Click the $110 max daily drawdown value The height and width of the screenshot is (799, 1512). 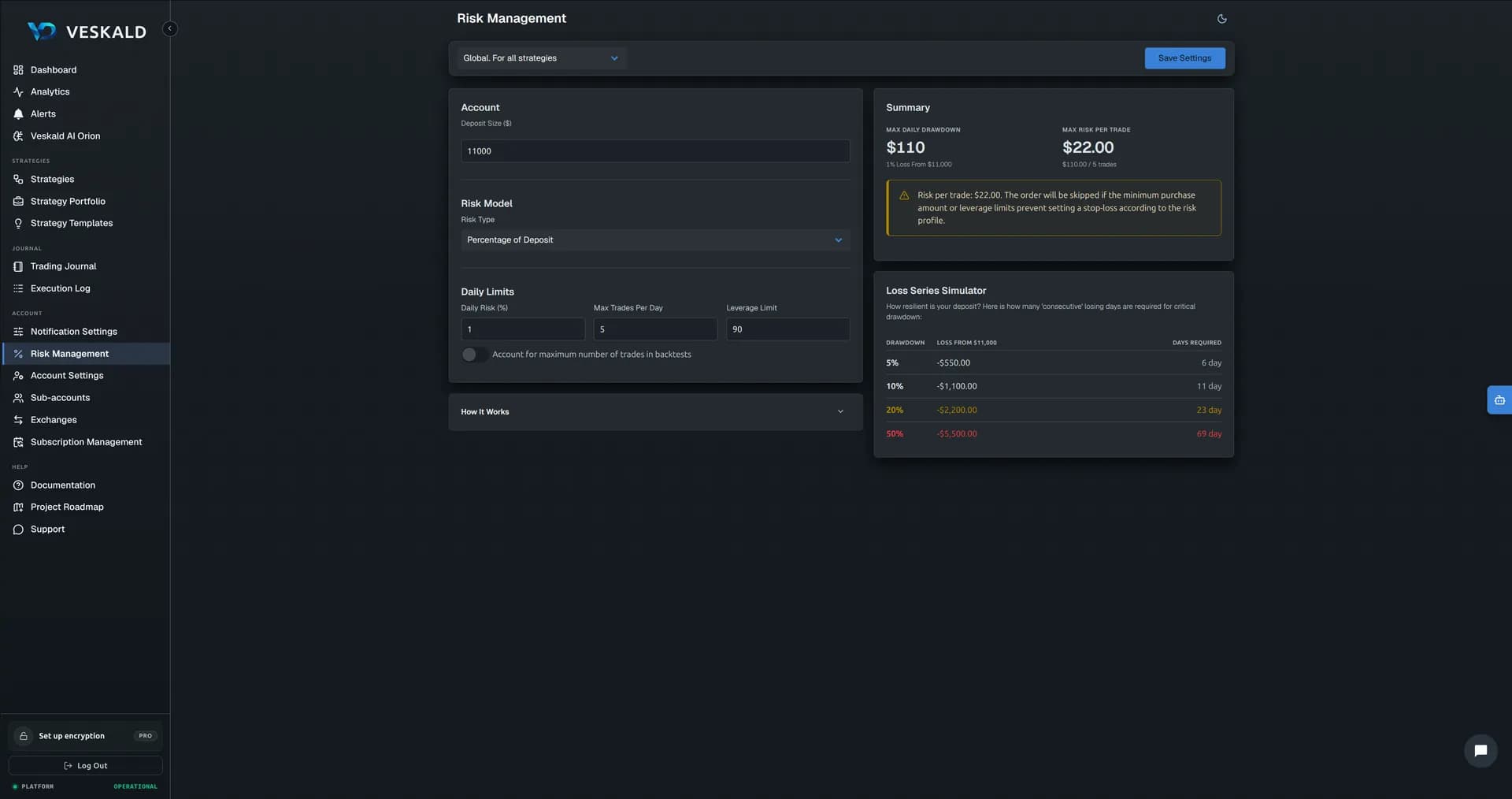click(906, 147)
